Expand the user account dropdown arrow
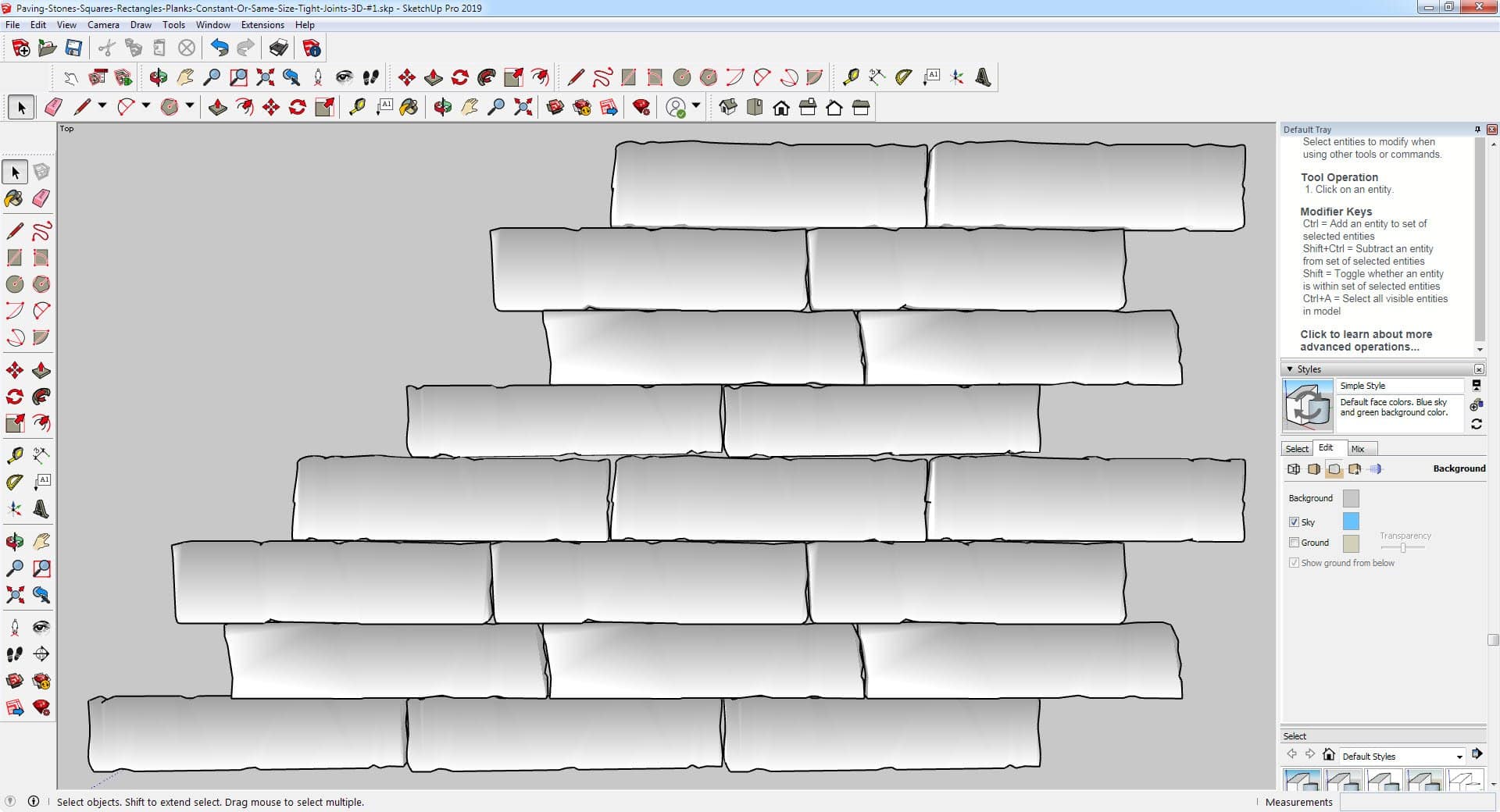This screenshot has height=812, width=1500. (696, 106)
